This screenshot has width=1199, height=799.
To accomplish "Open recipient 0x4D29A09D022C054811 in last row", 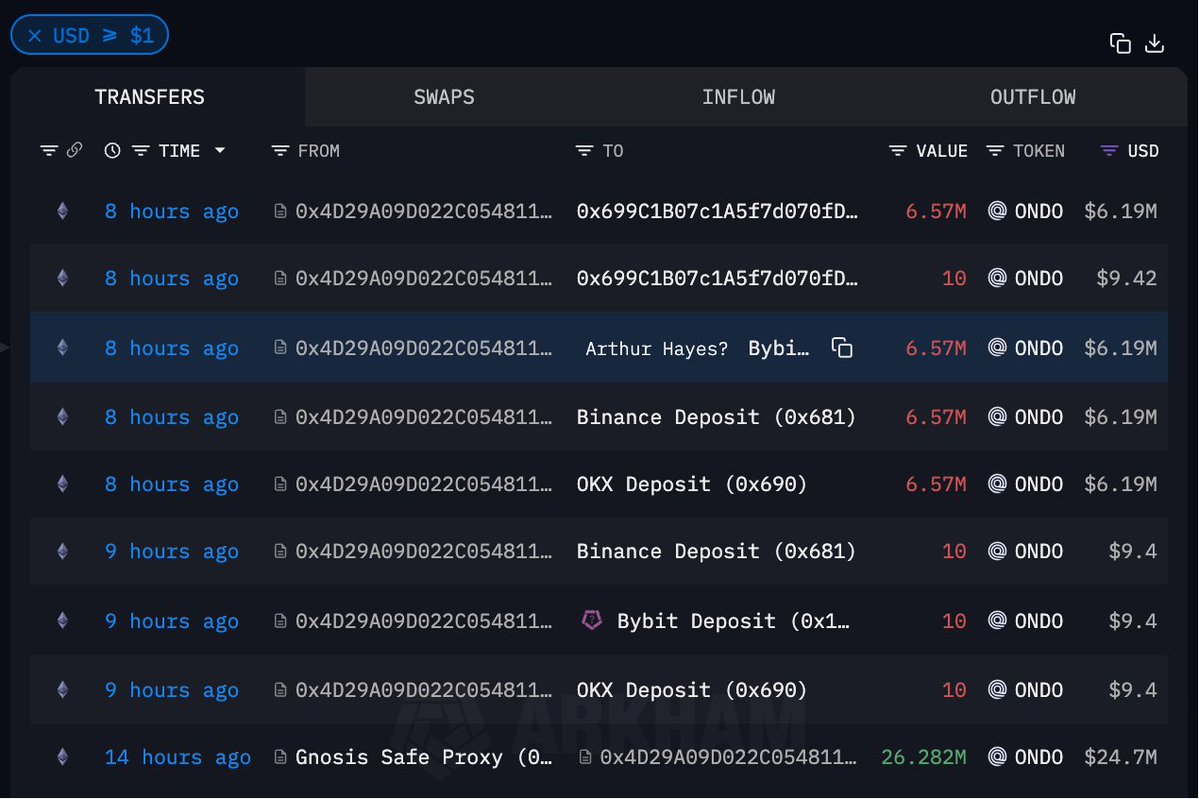I will (728, 757).
